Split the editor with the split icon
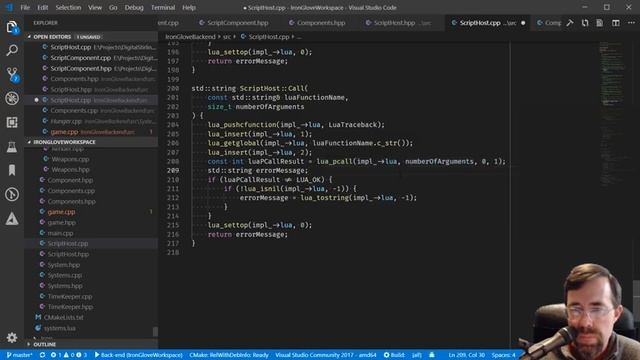The width and height of the screenshot is (640, 360). (616, 23)
